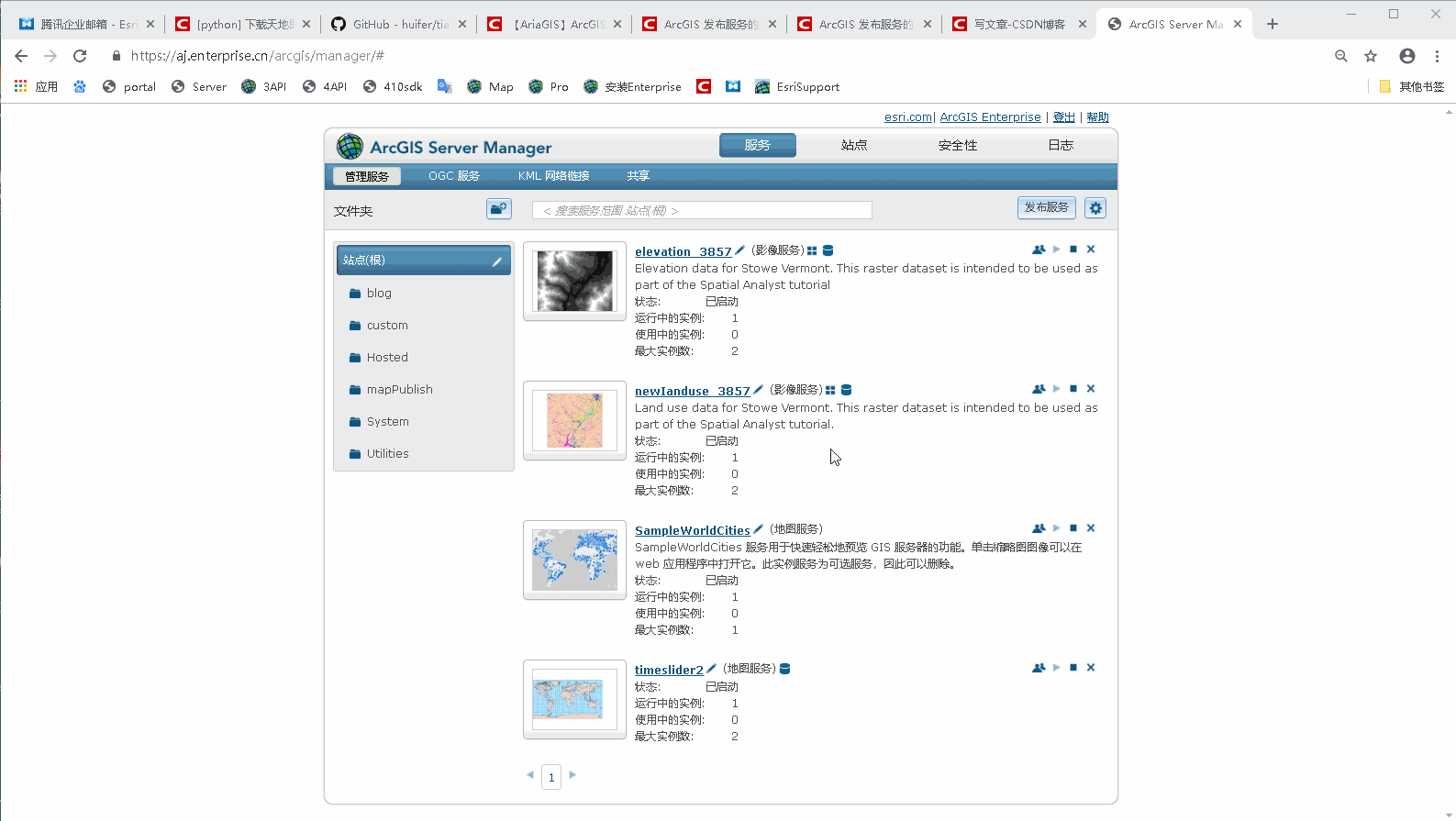Open the newlanduse_3857 service link

[x=693, y=391]
